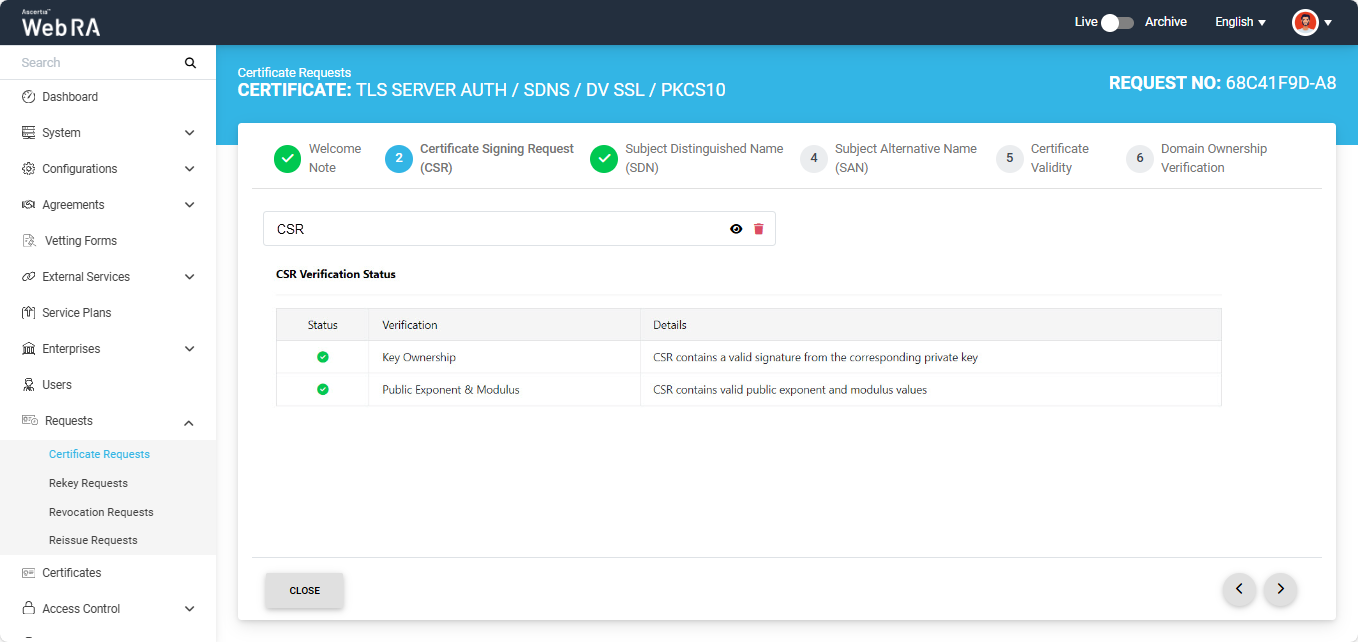The height and width of the screenshot is (642, 1358).
Task: Select Rekey Requests in sidebar
Action: (x=88, y=483)
